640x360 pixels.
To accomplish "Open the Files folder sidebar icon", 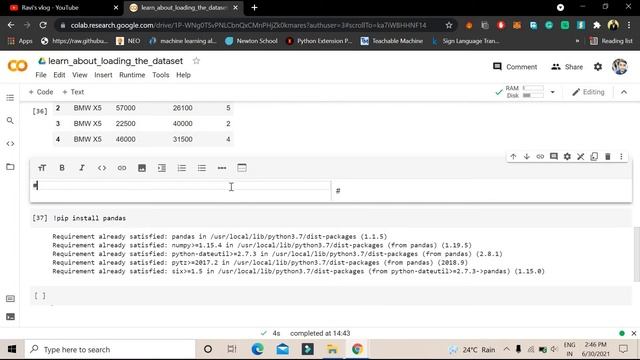I will [x=10, y=167].
